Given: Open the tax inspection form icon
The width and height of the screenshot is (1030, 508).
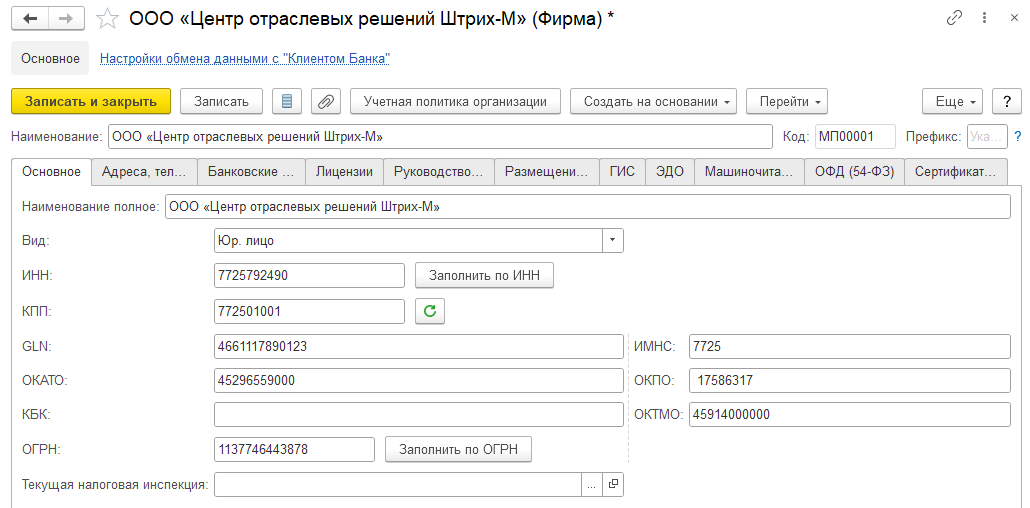Looking at the screenshot, I should pos(613,484).
